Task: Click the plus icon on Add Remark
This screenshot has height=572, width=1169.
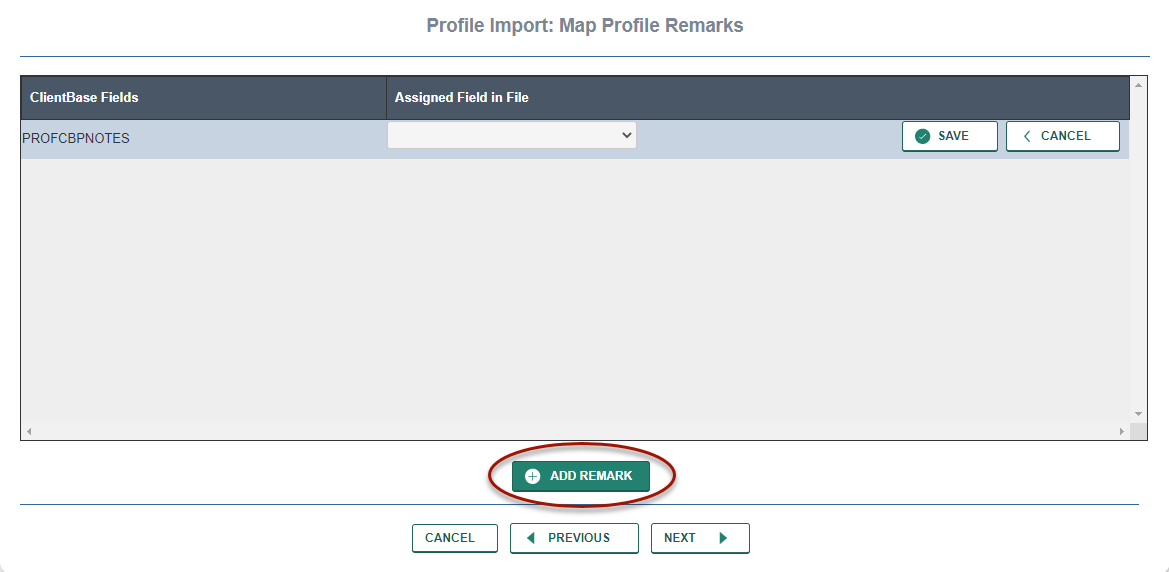Action: pyautogui.click(x=532, y=476)
